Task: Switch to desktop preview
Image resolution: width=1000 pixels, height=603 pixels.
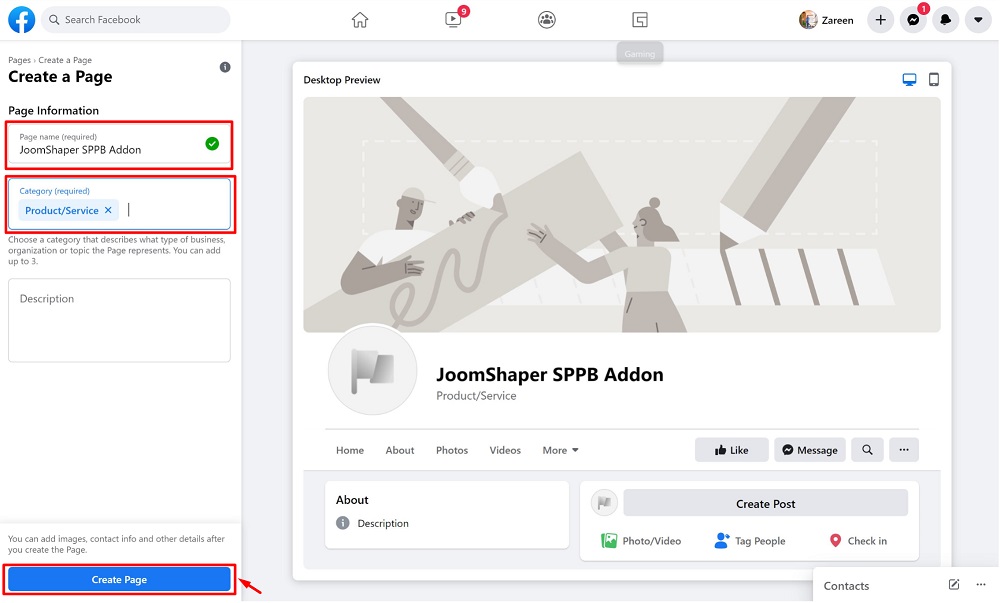Action: (909, 80)
